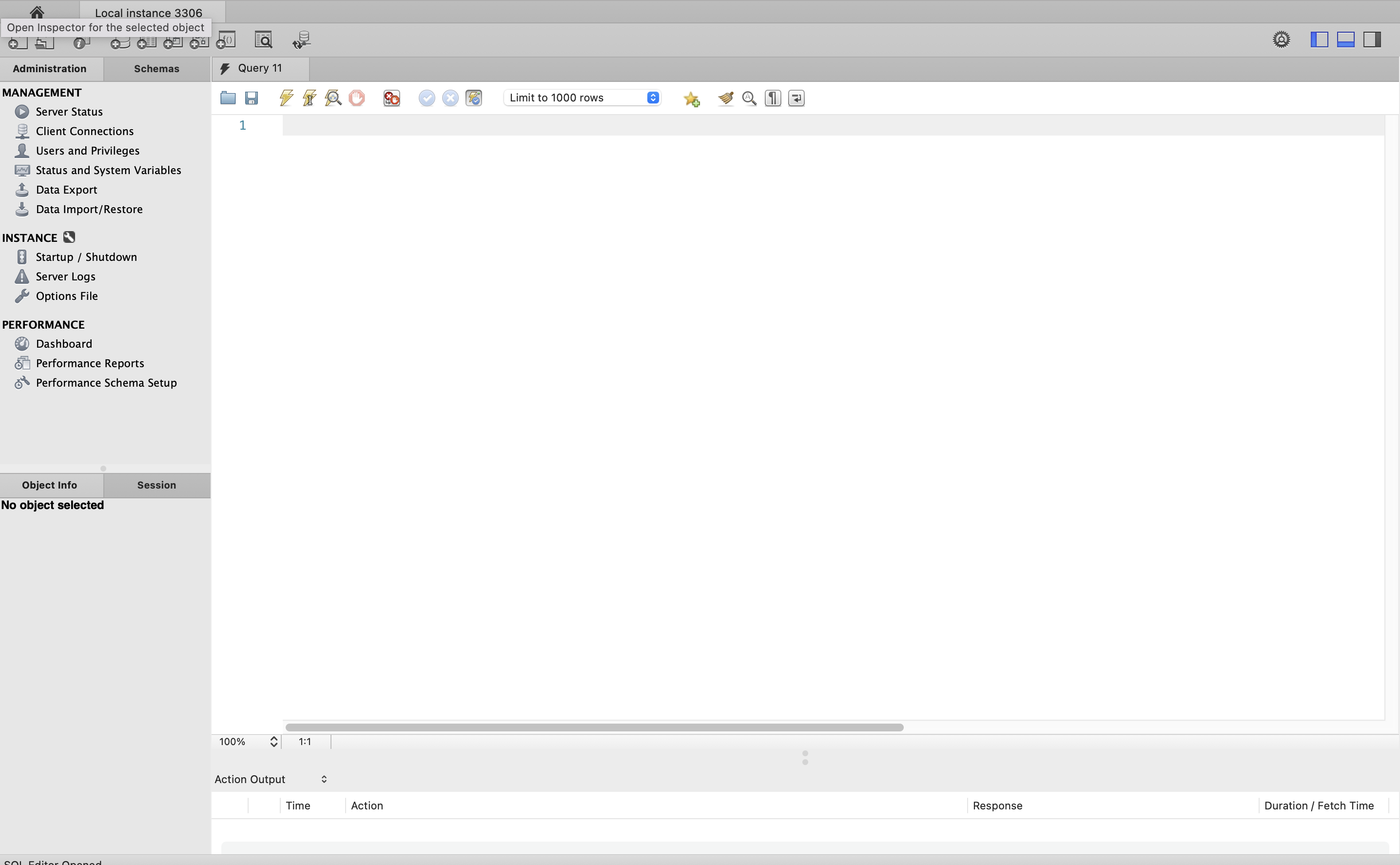Screen dimensions: 1400x865
Task: Click the Beautify query broom icon
Action: [725, 98]
